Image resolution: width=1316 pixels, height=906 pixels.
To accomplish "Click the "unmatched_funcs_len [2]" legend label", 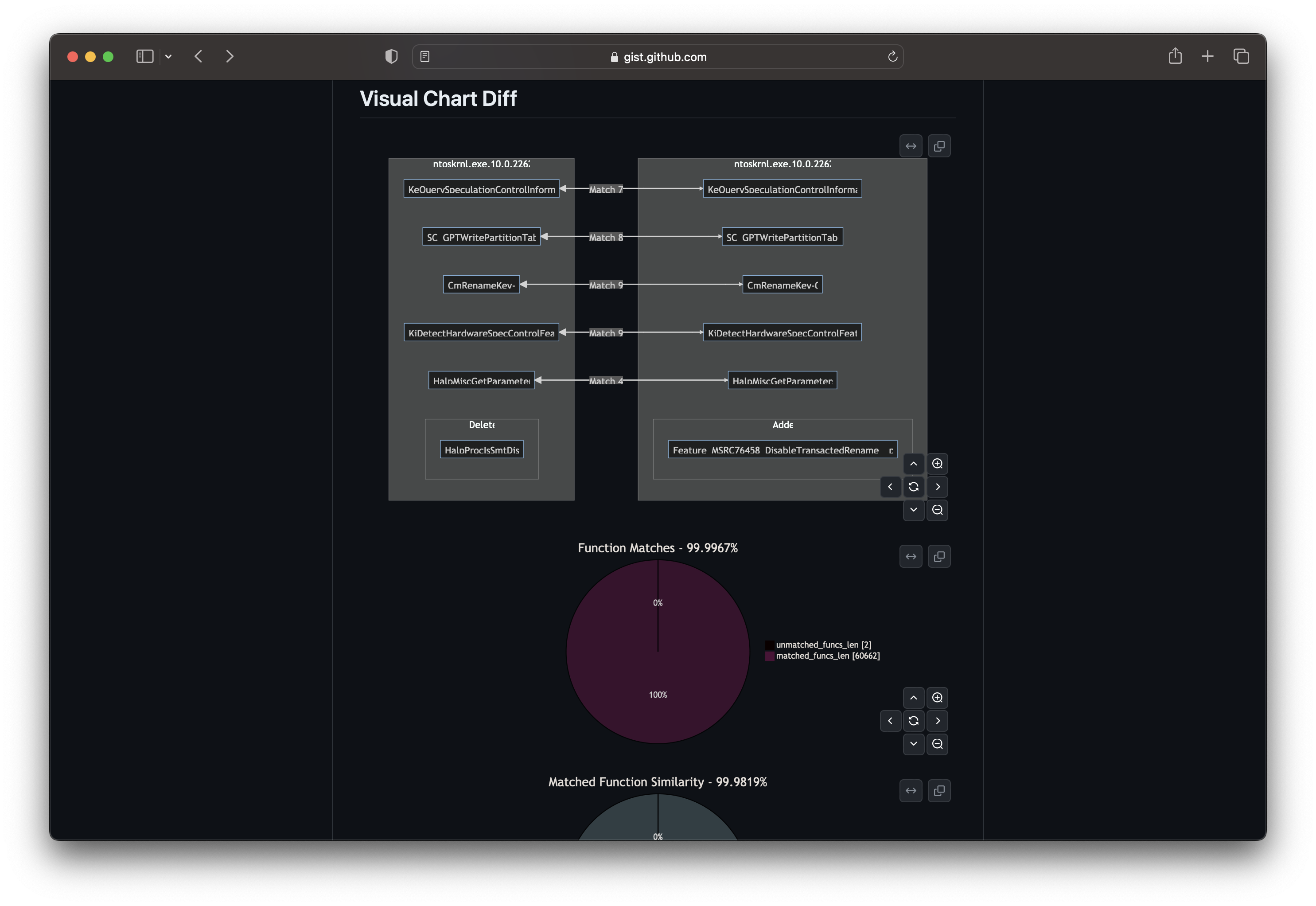I will tap(823, 645).
